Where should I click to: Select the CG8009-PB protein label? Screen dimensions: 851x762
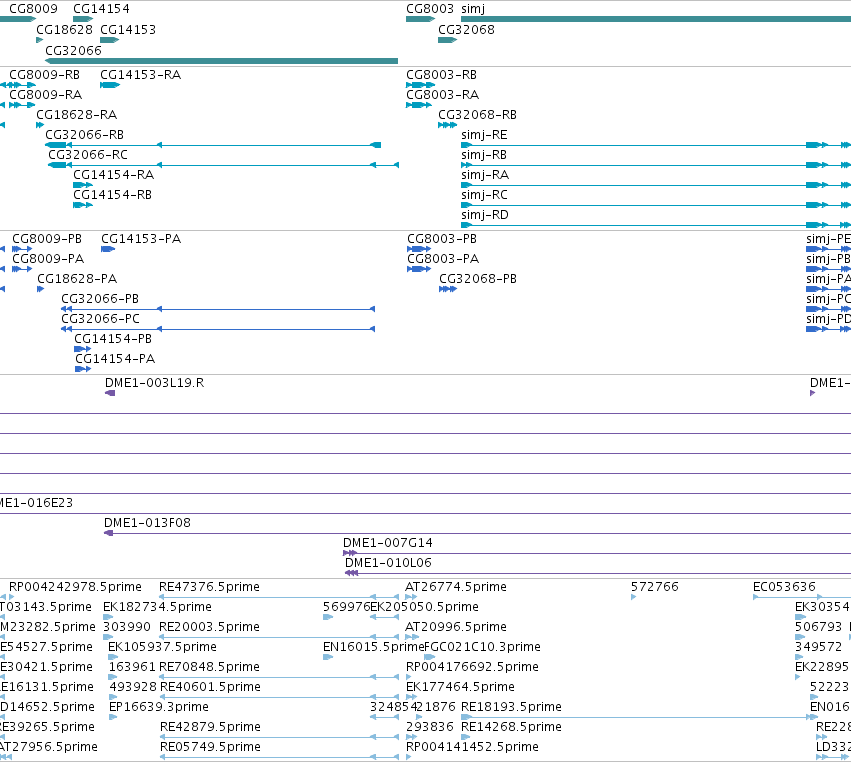tap(47, 239)
